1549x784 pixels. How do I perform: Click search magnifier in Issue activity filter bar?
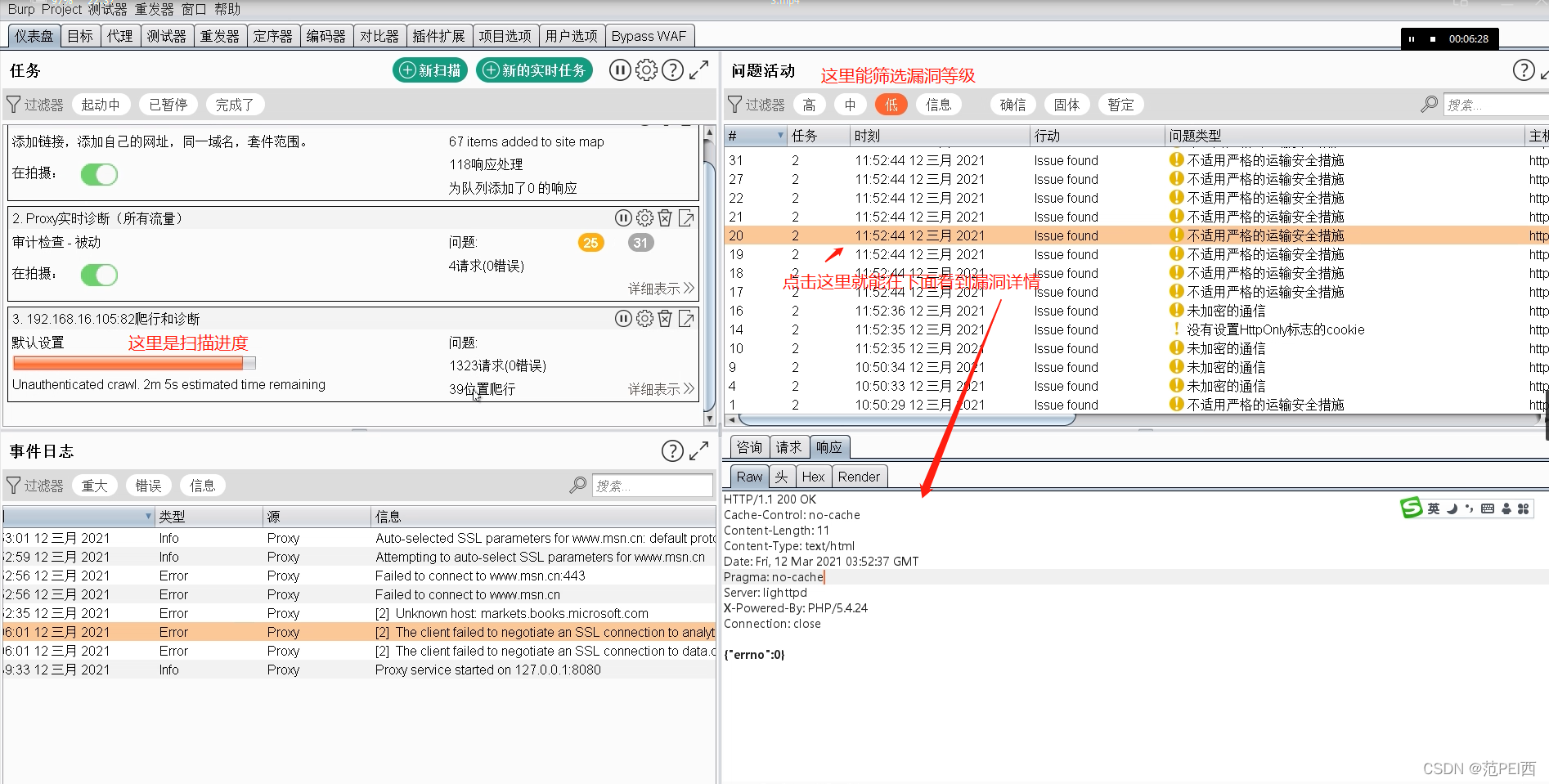(x=1429, y=105)
